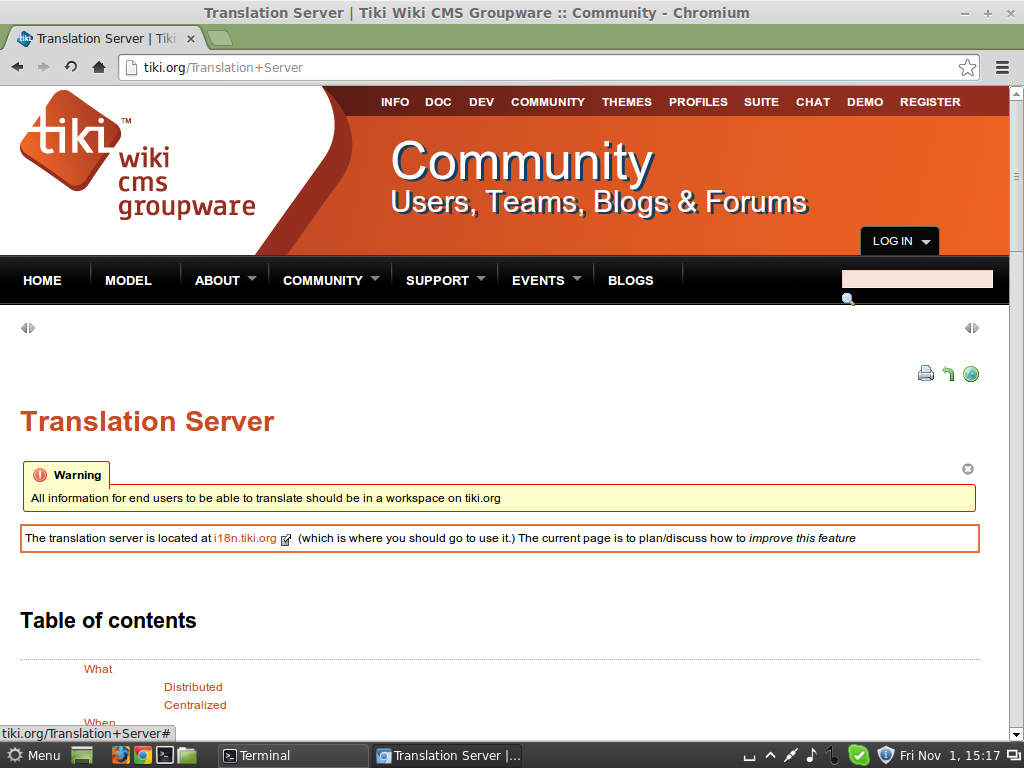Click DEV in the top bar
The width and height of the screenshot is (1024, 768).
[481, 102]
